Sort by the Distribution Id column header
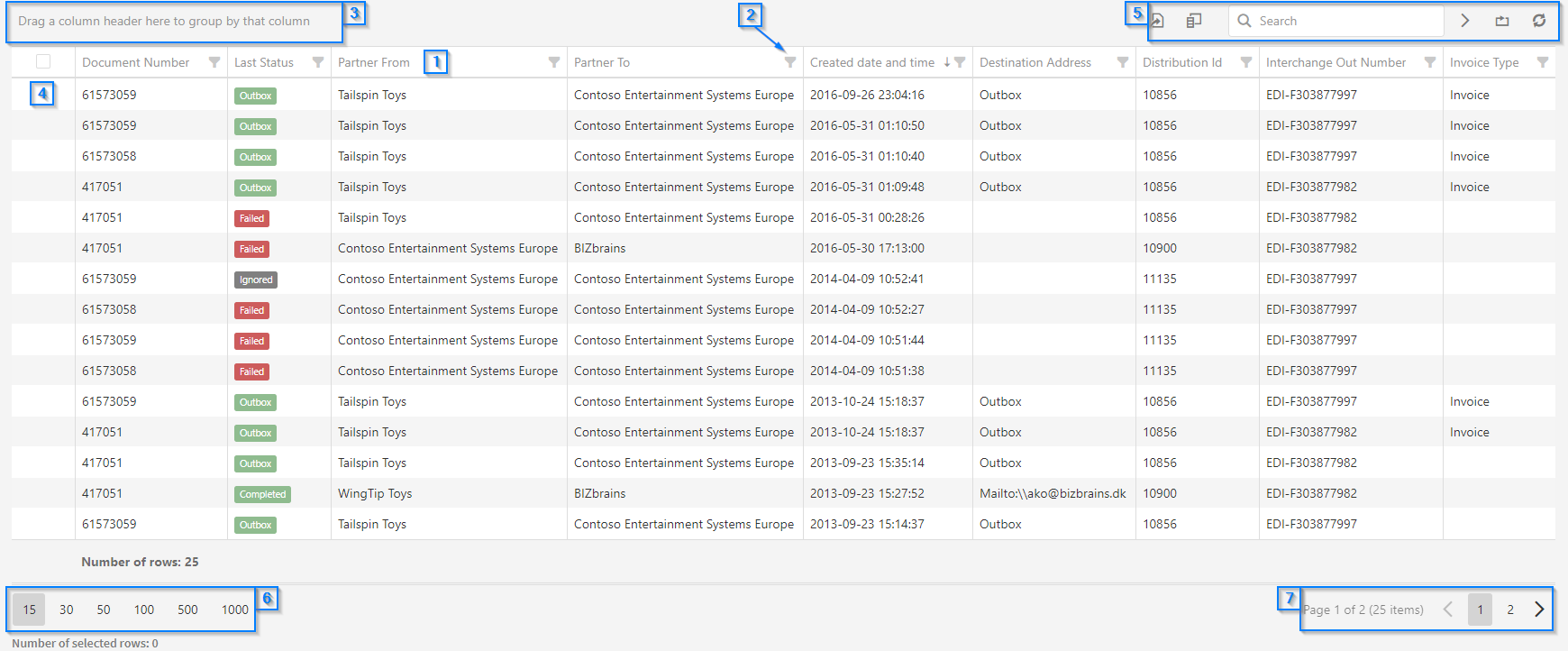1568x651 pixels. 1182,62
